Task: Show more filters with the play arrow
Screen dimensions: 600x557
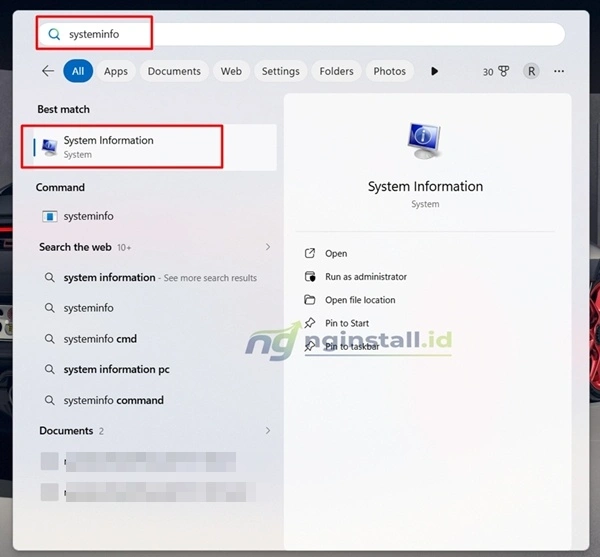Action: (434, 71)
